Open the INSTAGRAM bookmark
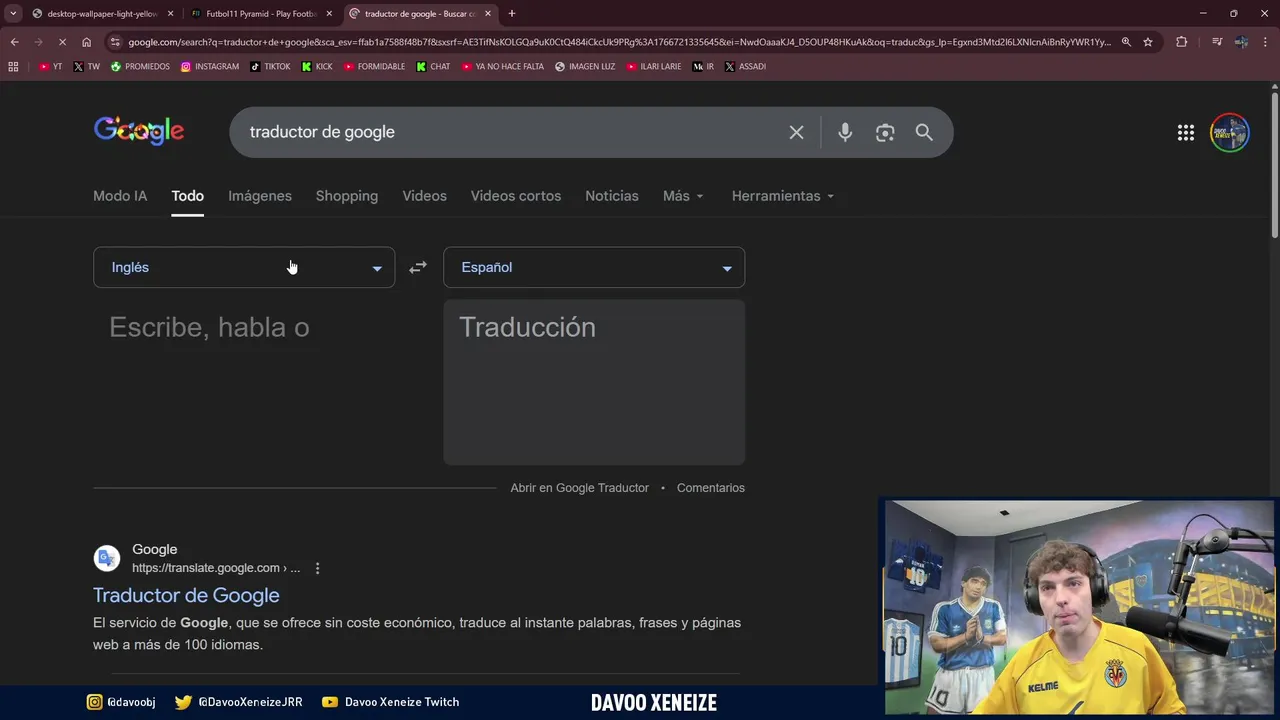Image resolution: width=1280 pixels, height=720 pixels. point(210,66)
